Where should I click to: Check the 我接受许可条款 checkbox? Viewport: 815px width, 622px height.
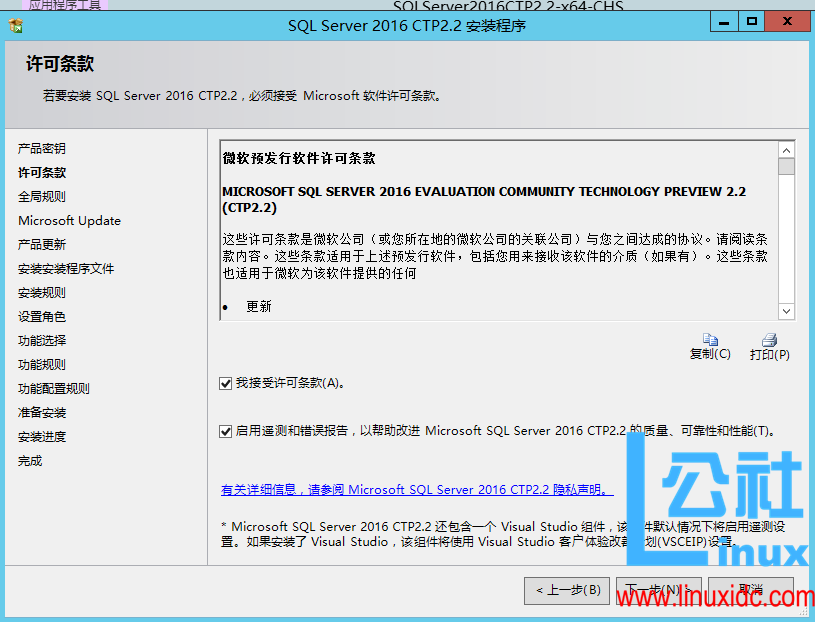(x=225, y=383)
